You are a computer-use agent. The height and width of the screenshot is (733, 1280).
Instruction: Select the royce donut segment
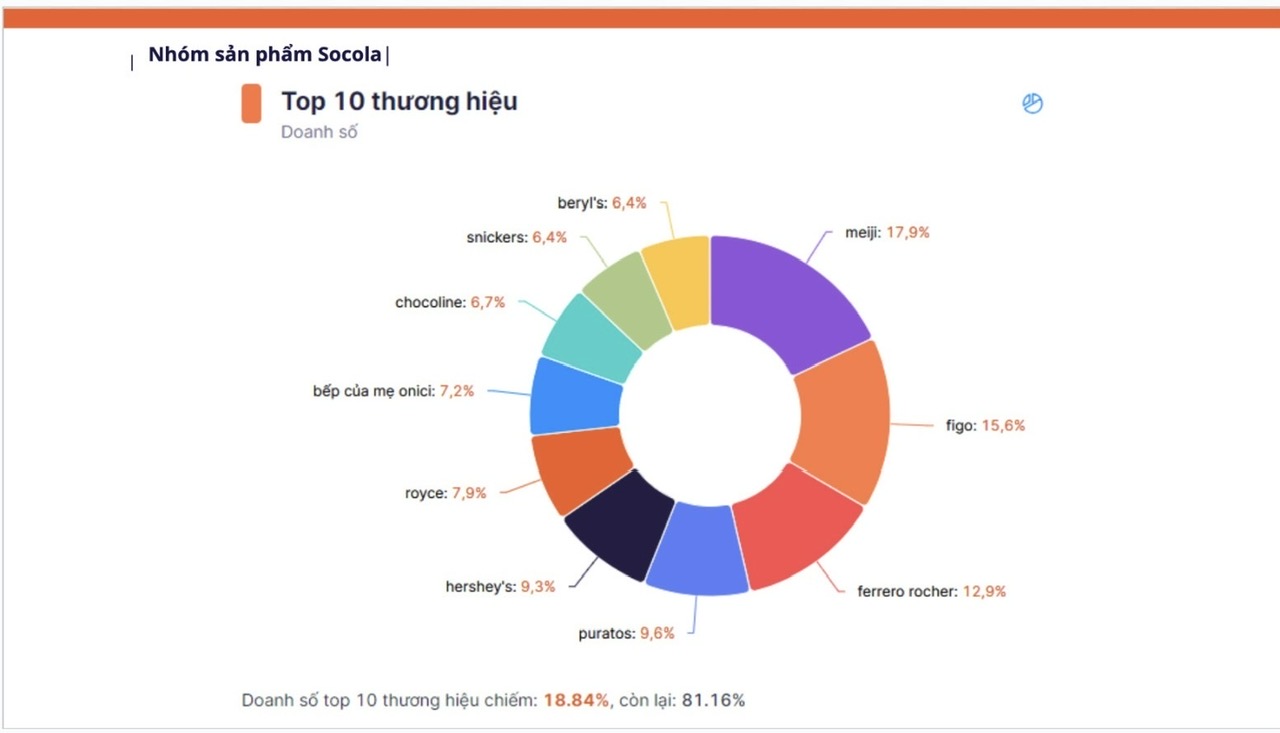578,470
